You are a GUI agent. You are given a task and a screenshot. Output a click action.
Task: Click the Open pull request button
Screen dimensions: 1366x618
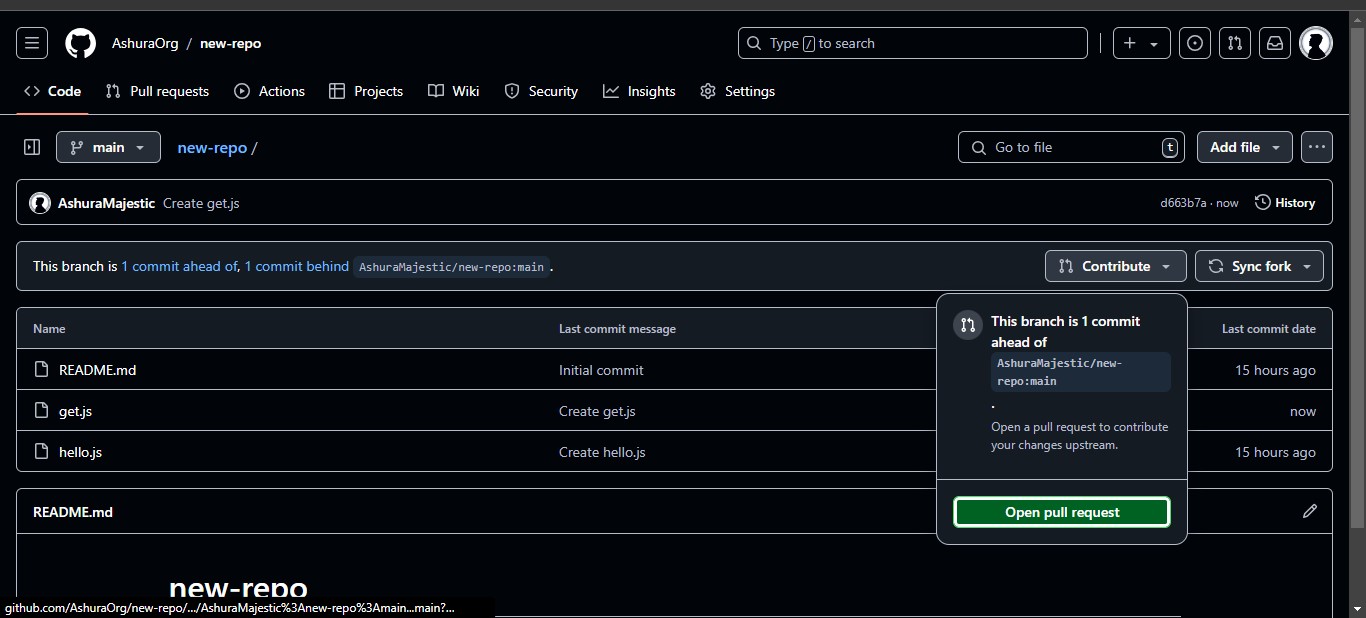click(x=1062, y=512)
